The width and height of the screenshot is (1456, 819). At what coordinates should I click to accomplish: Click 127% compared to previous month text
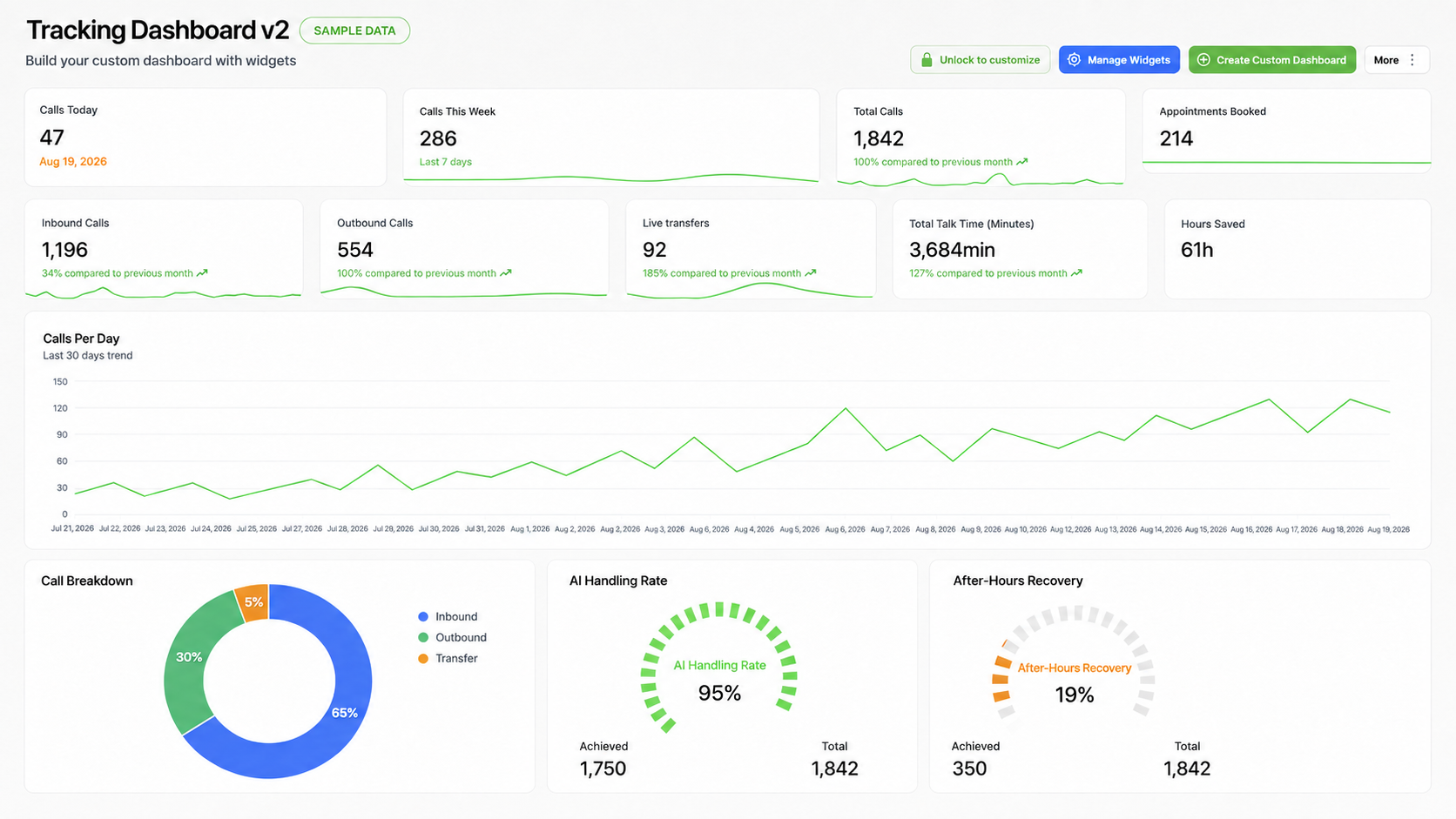pyautogui.click(x=988, y=273)
